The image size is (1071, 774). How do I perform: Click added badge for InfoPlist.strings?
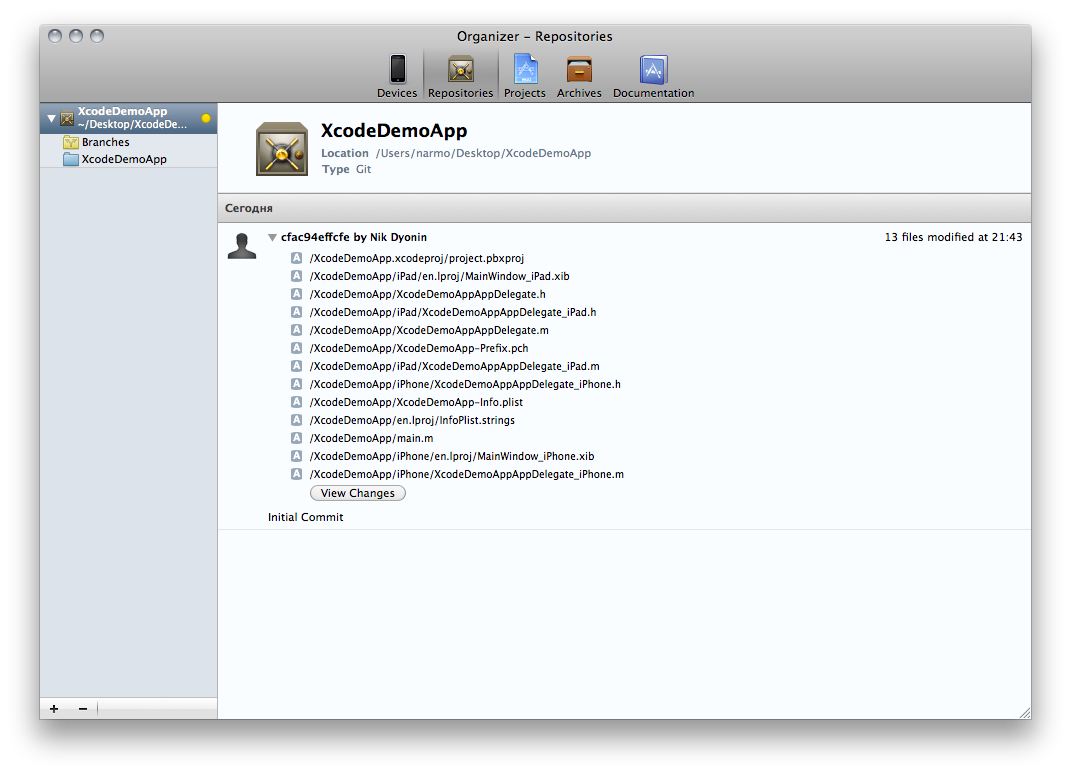point(296,420)
